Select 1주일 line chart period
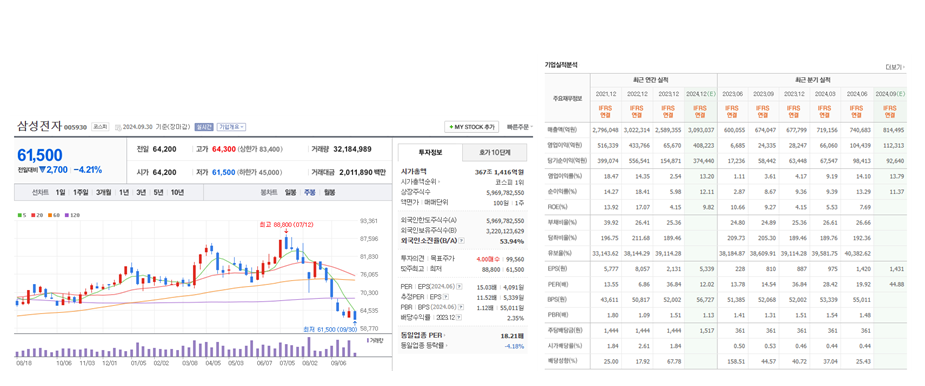 [x=80, y=192]
